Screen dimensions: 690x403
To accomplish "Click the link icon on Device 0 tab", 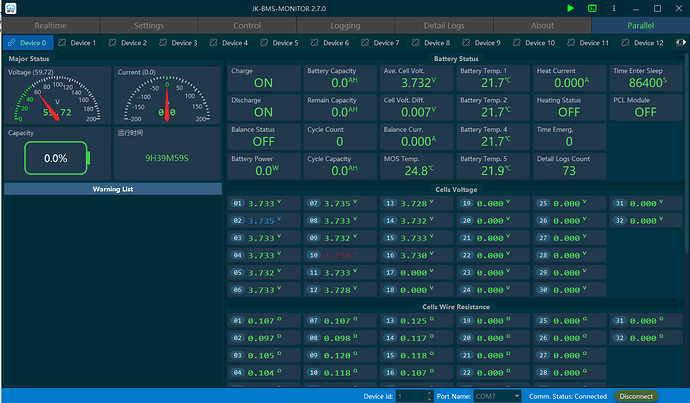I will pos(12,43).
